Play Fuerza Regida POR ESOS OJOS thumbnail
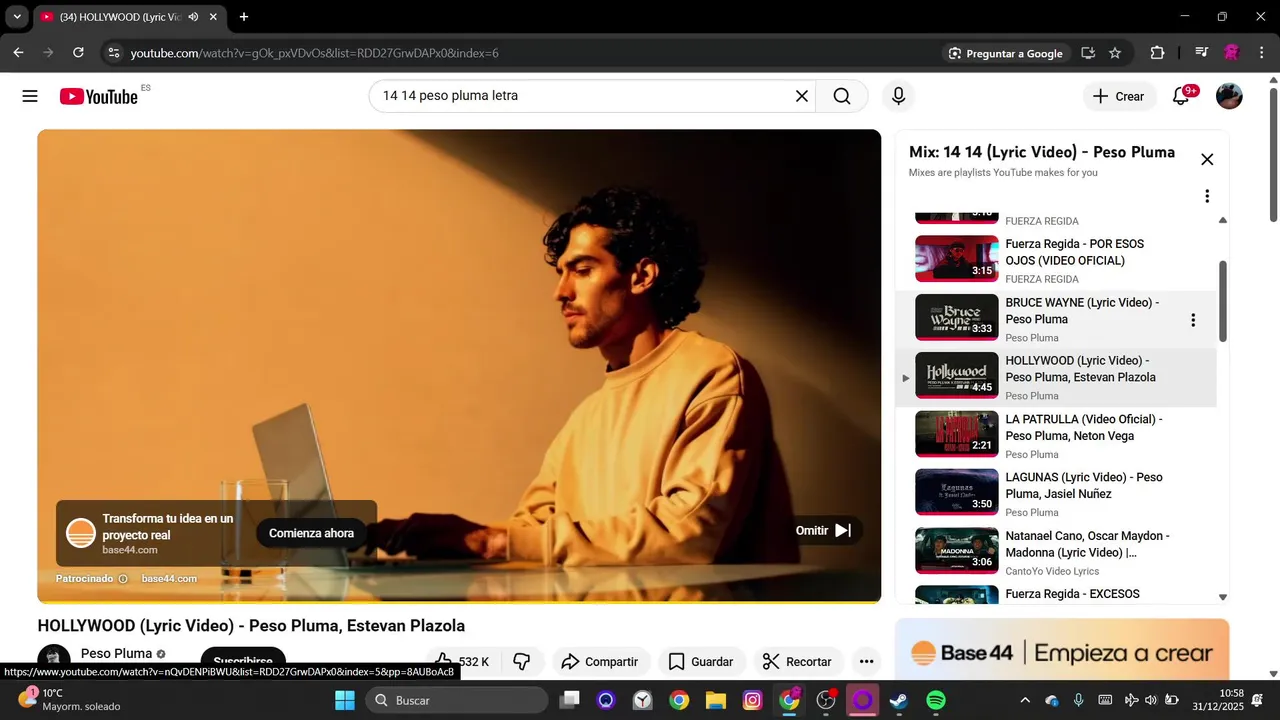Viewport: 1280px width, 720px height. tap(957, 259)
